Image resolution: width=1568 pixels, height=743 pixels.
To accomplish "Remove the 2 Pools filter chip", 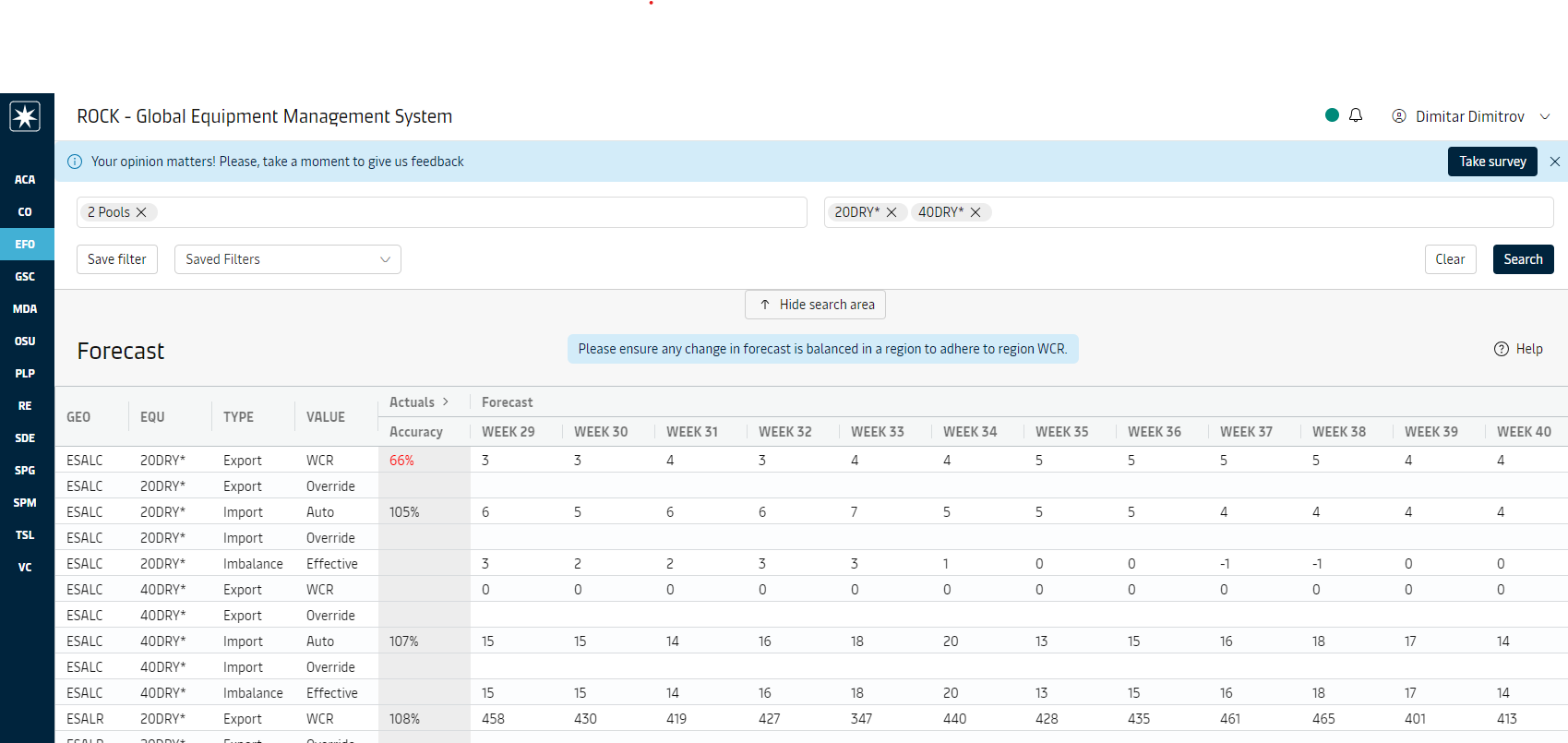I will click(x=141, y=212).
